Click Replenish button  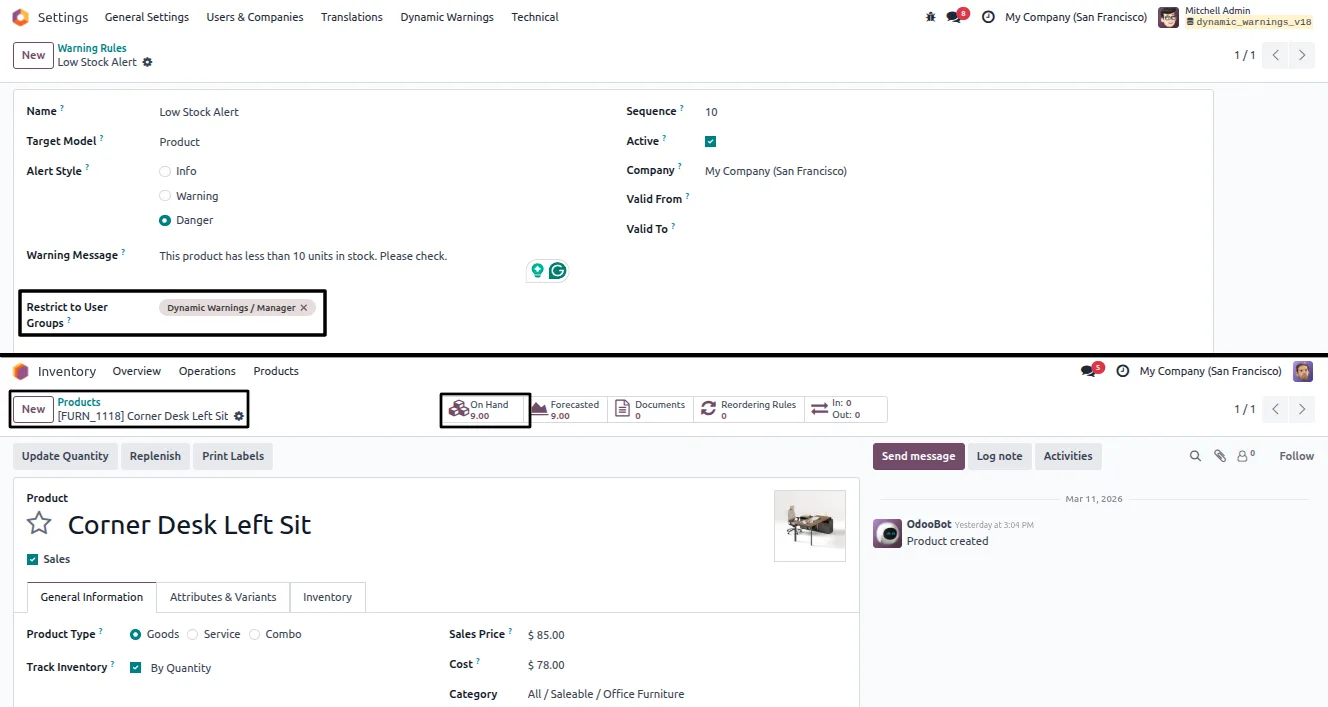155,456
